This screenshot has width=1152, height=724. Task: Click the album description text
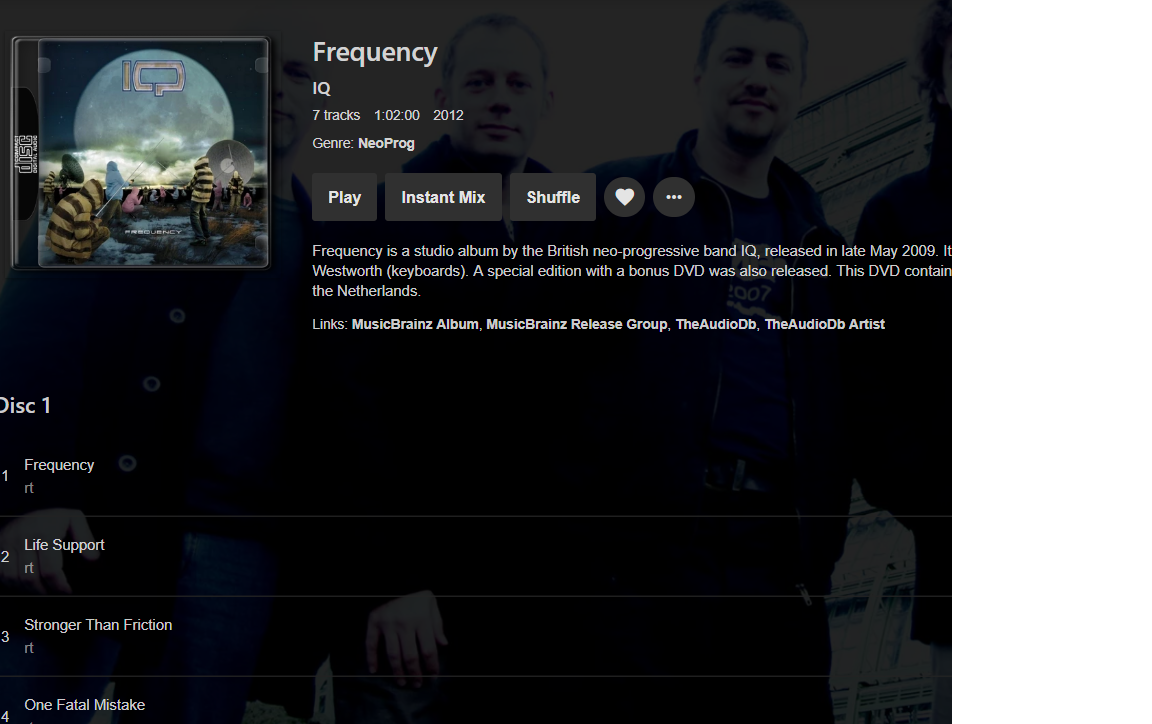point(632,270)
